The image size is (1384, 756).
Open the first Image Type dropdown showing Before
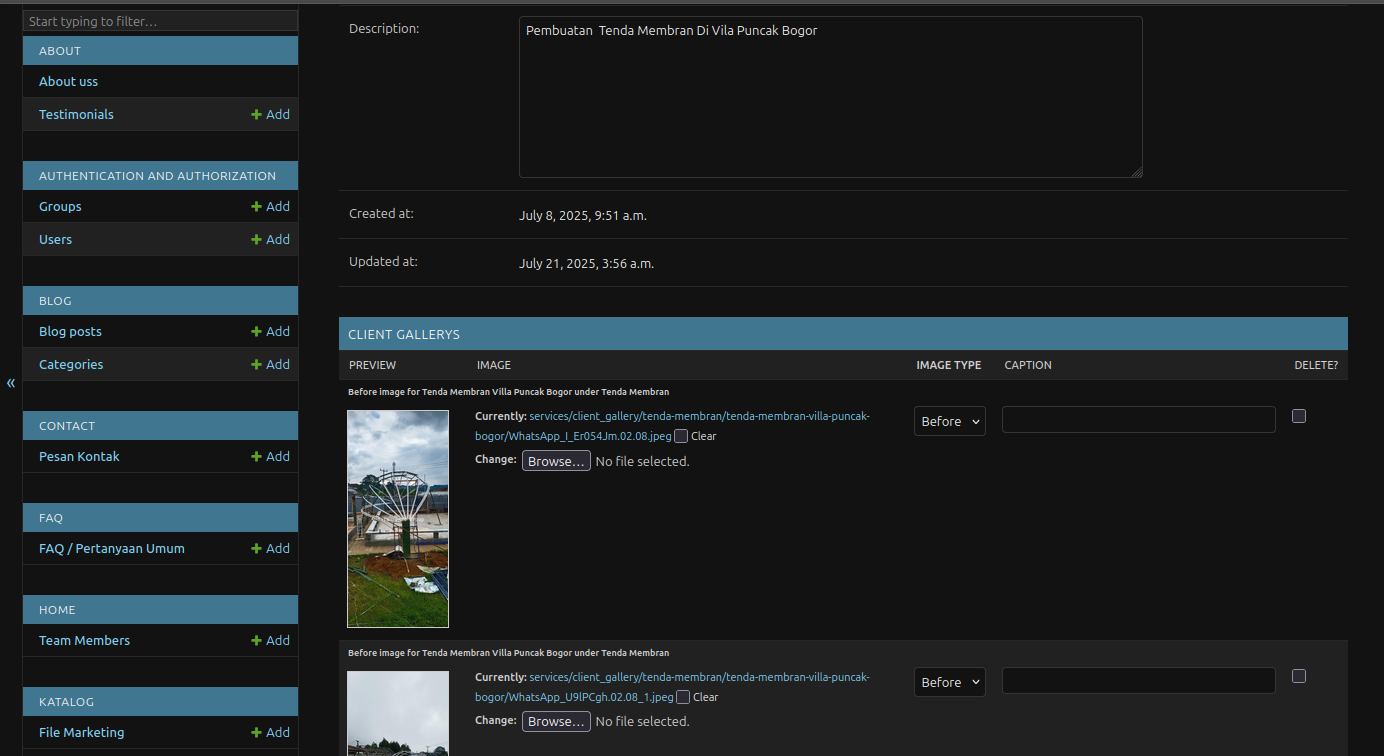949,421
